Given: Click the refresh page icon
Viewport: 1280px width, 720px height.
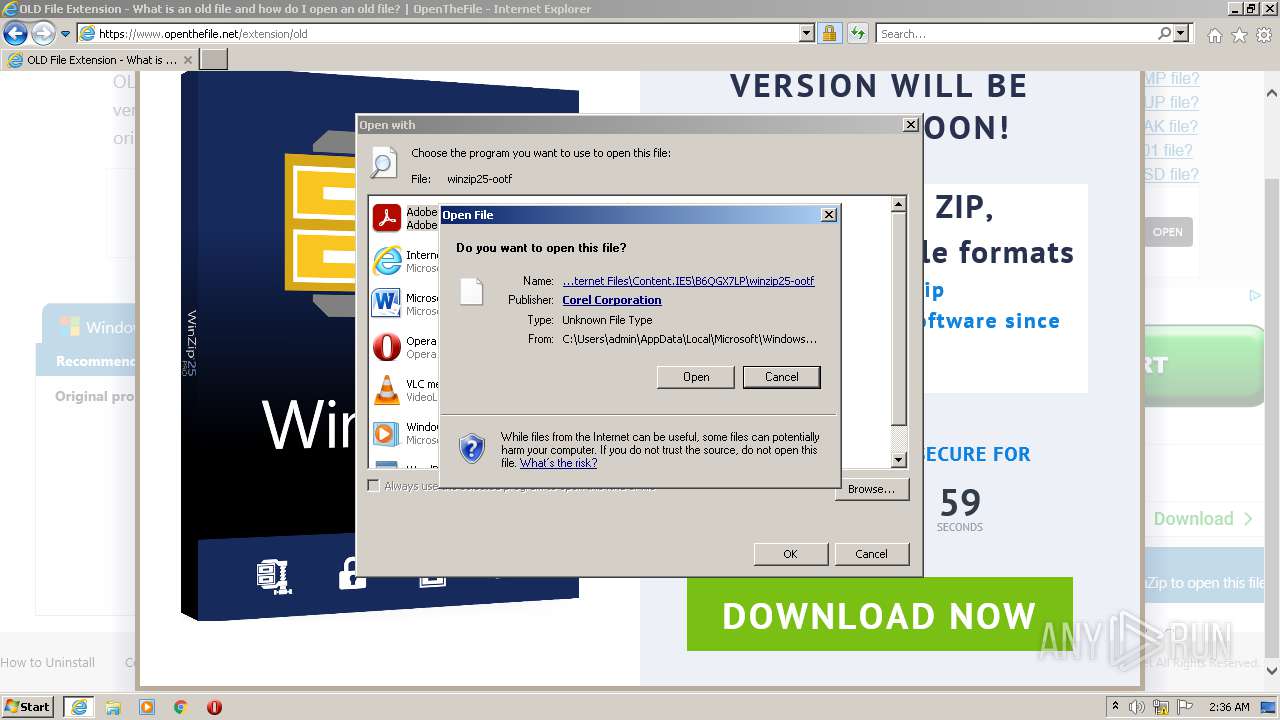Looking at the screenshot, I should pyautogui.click(x=857, y=33).
